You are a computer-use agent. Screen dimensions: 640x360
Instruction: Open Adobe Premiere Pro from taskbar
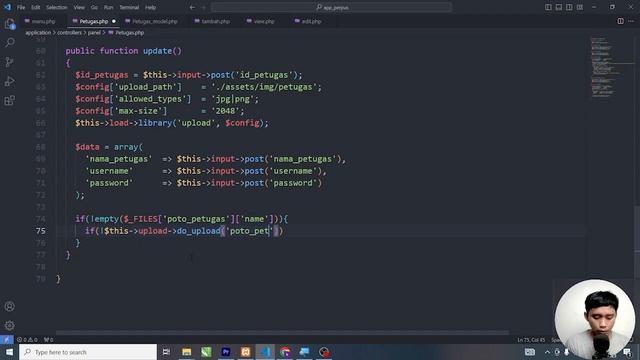[226, 352]
